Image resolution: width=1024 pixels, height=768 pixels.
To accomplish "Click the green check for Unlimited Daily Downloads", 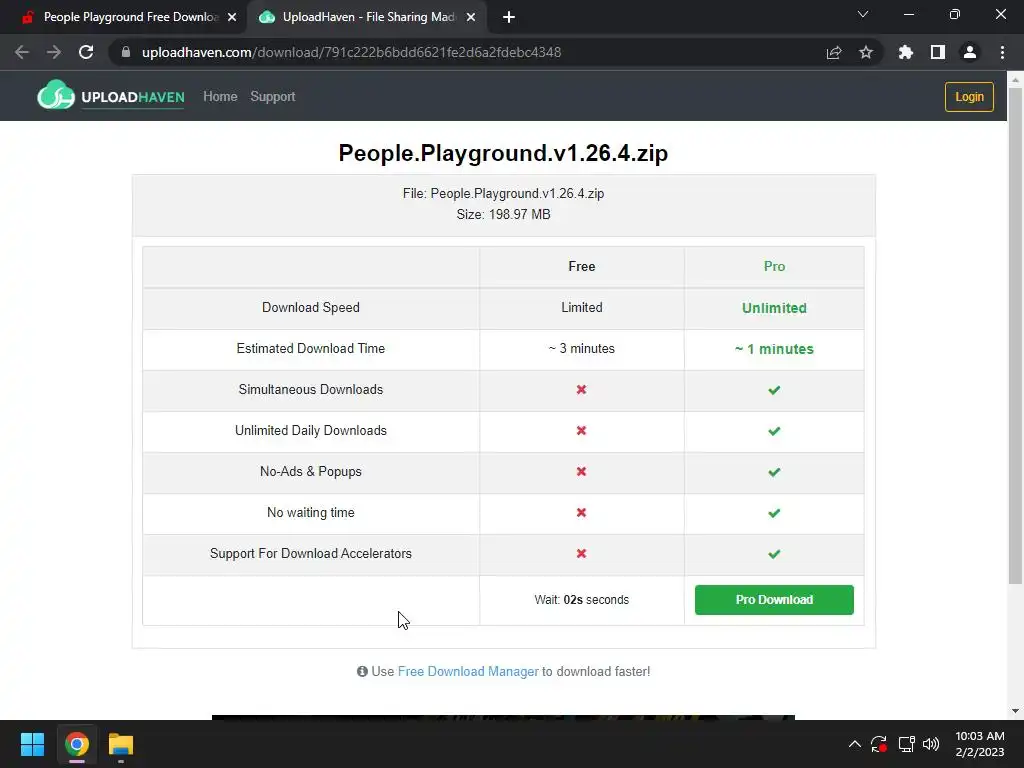I will [x=774, y=431].
